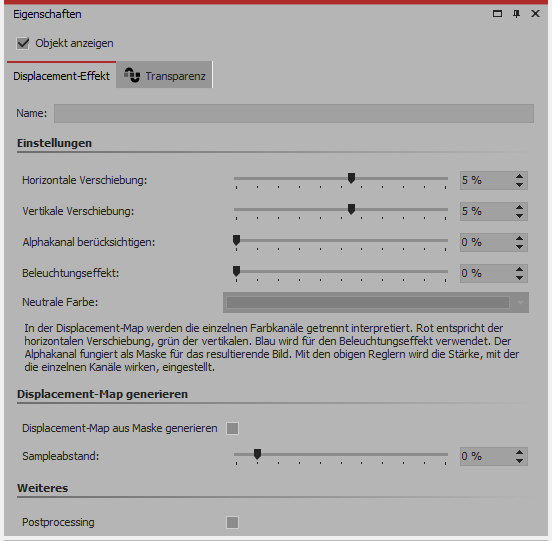
Task: Close the Eigenschaften panel
Action: tap(535, 14)
